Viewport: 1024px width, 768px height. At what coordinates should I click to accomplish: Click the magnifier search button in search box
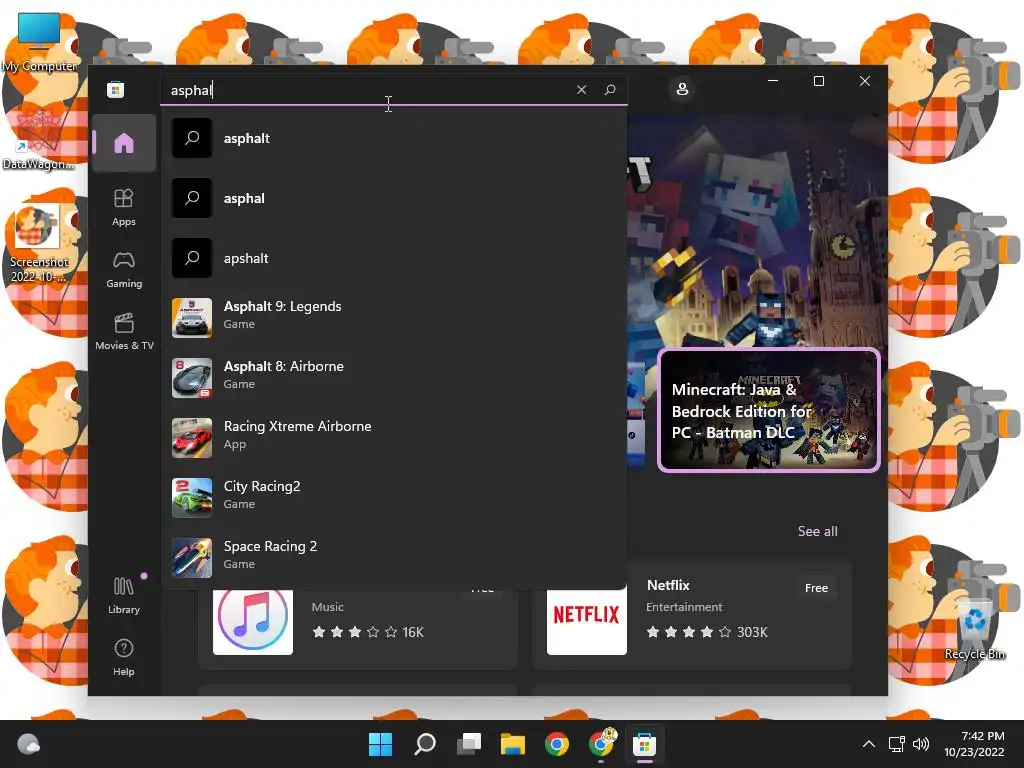pyautogui.click(x=610, y=89)
